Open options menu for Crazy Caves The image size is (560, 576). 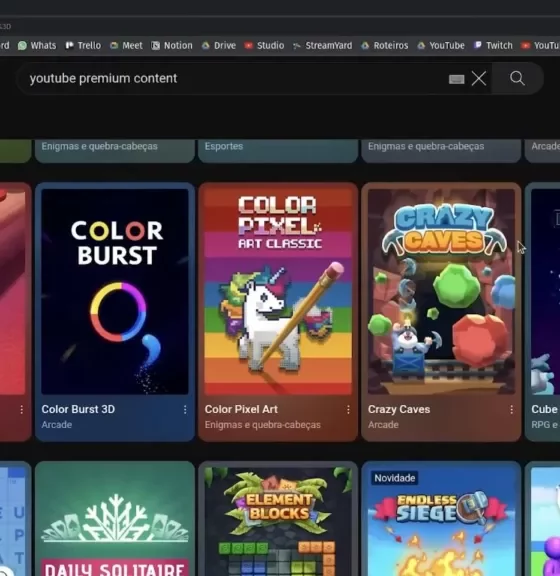point(511,410)
